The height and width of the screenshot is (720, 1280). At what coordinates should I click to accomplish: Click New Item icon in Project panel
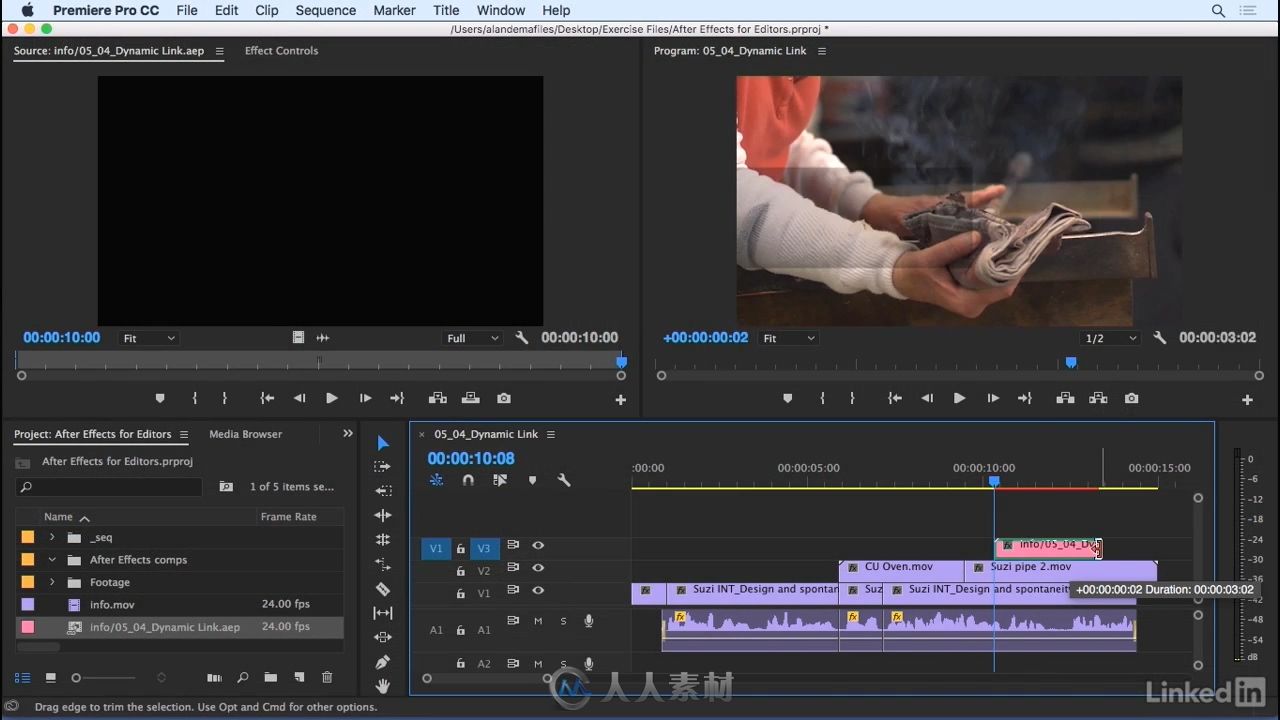[298, 677]
